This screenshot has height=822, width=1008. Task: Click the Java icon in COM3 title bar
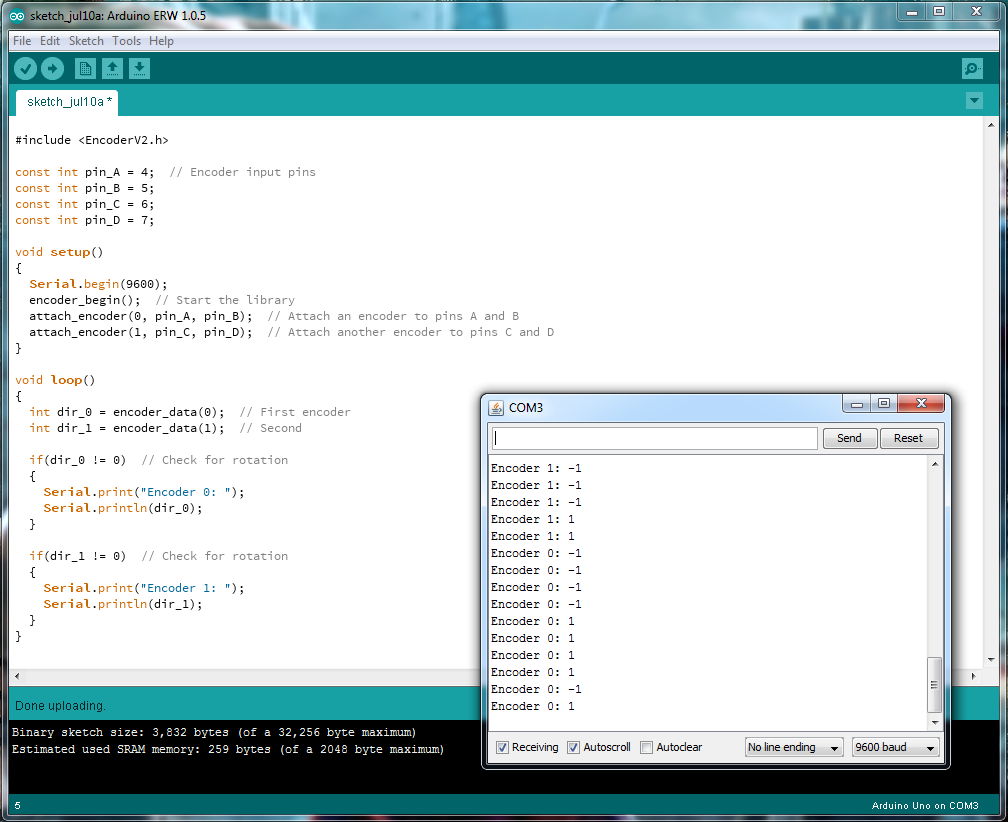(496, 407)
